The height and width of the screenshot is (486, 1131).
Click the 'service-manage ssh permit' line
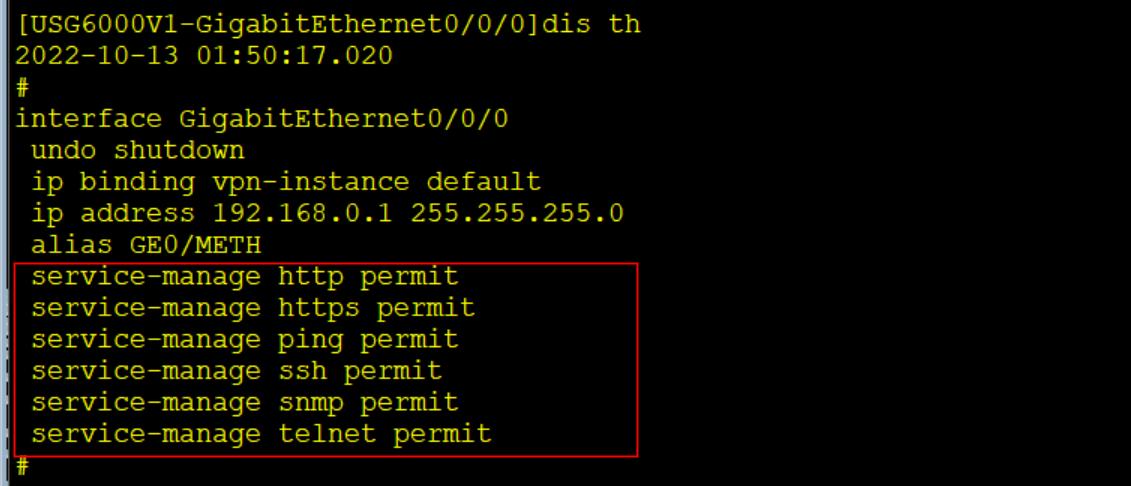pyautogui.click(x=236, y=371)
